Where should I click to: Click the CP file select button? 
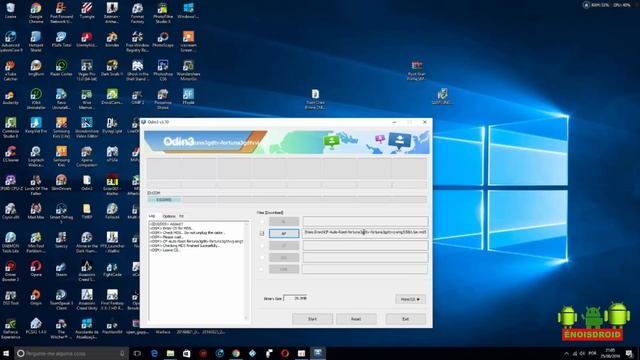coord(284,245)
